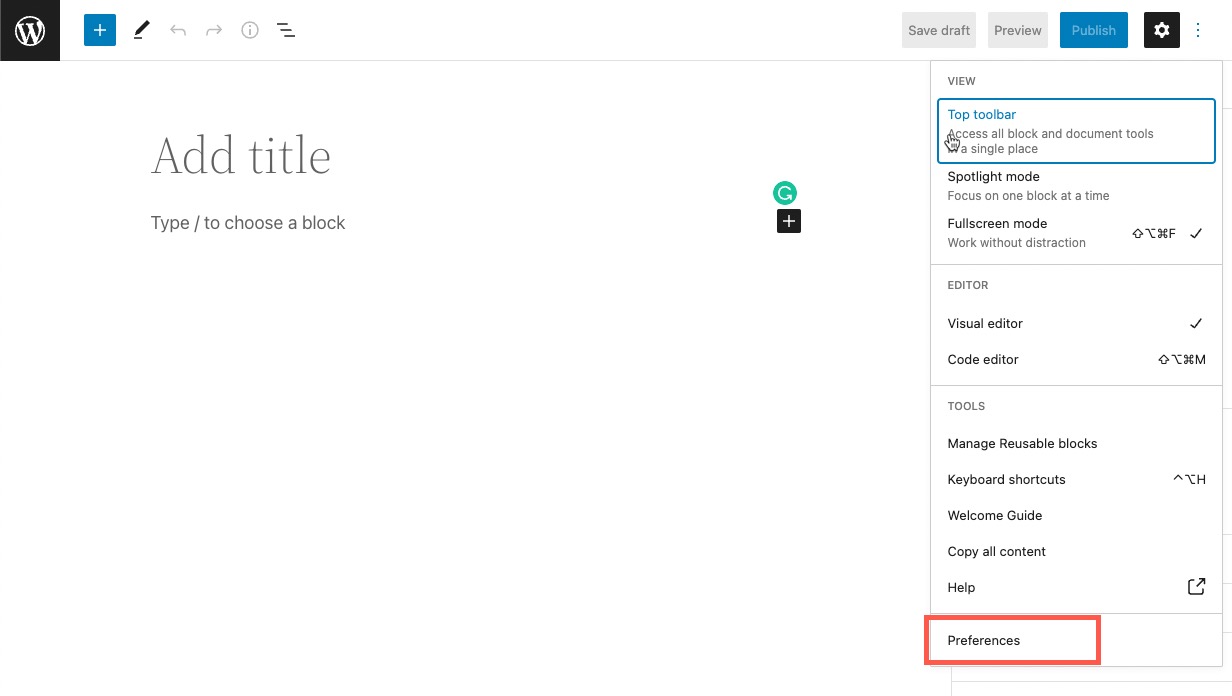Screen dimensions: 1232x696
Task: Toggle the Settings gear sidebar
Action: (x=1162, y=30)
